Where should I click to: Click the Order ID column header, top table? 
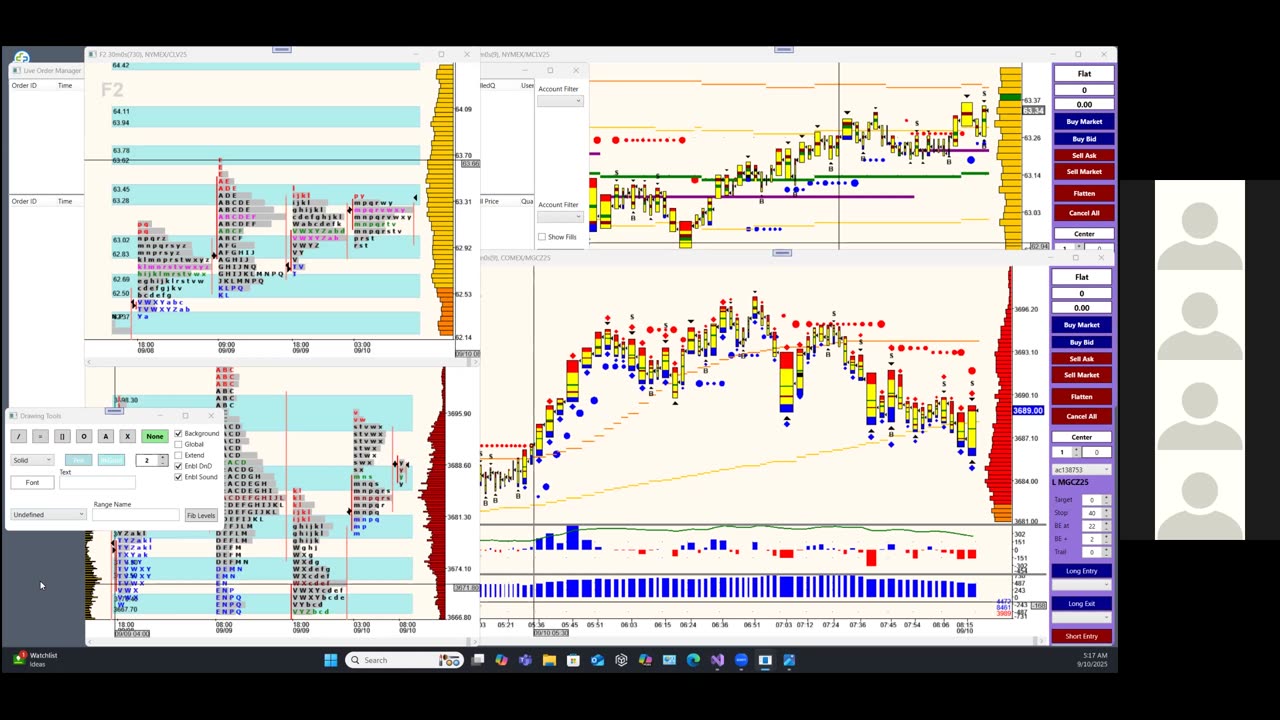click(x=23, y=86)
